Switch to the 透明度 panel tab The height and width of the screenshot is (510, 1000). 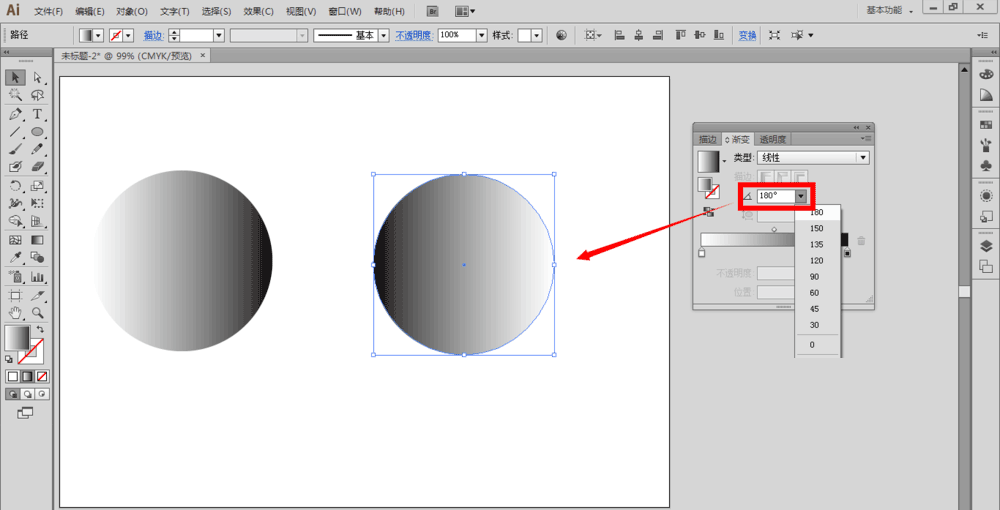[772, 139]
